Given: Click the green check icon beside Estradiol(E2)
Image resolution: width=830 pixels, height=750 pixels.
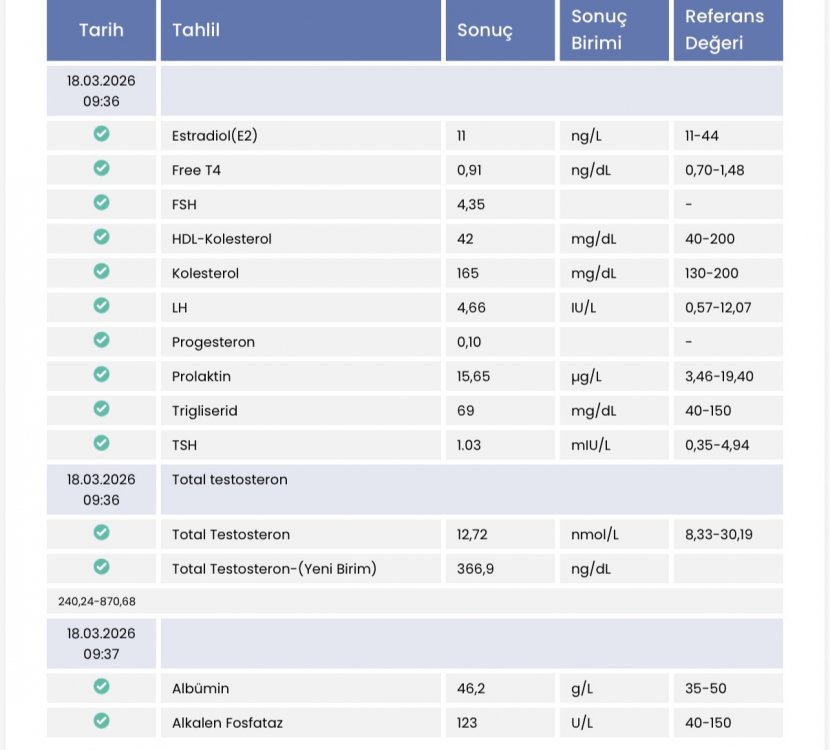Looking at the screenshot, I should point(101,134).
